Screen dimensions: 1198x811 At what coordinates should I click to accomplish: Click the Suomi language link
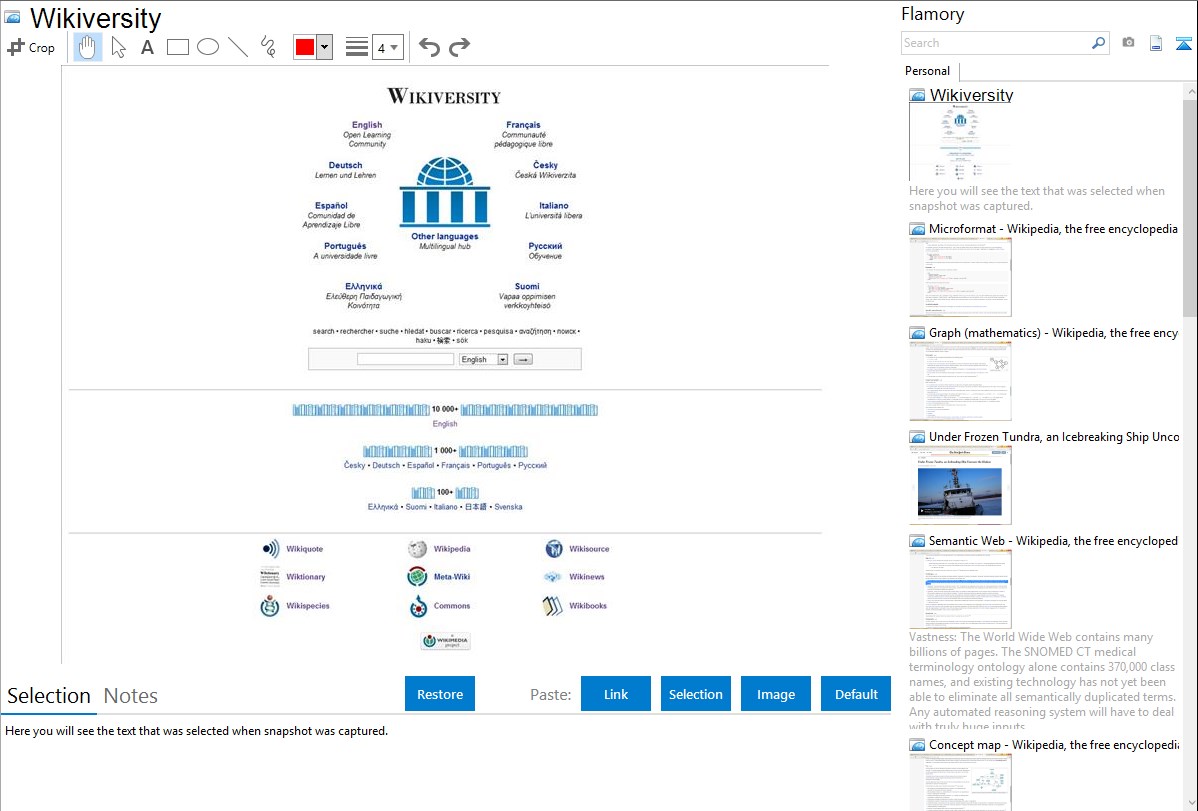[527, 287]
